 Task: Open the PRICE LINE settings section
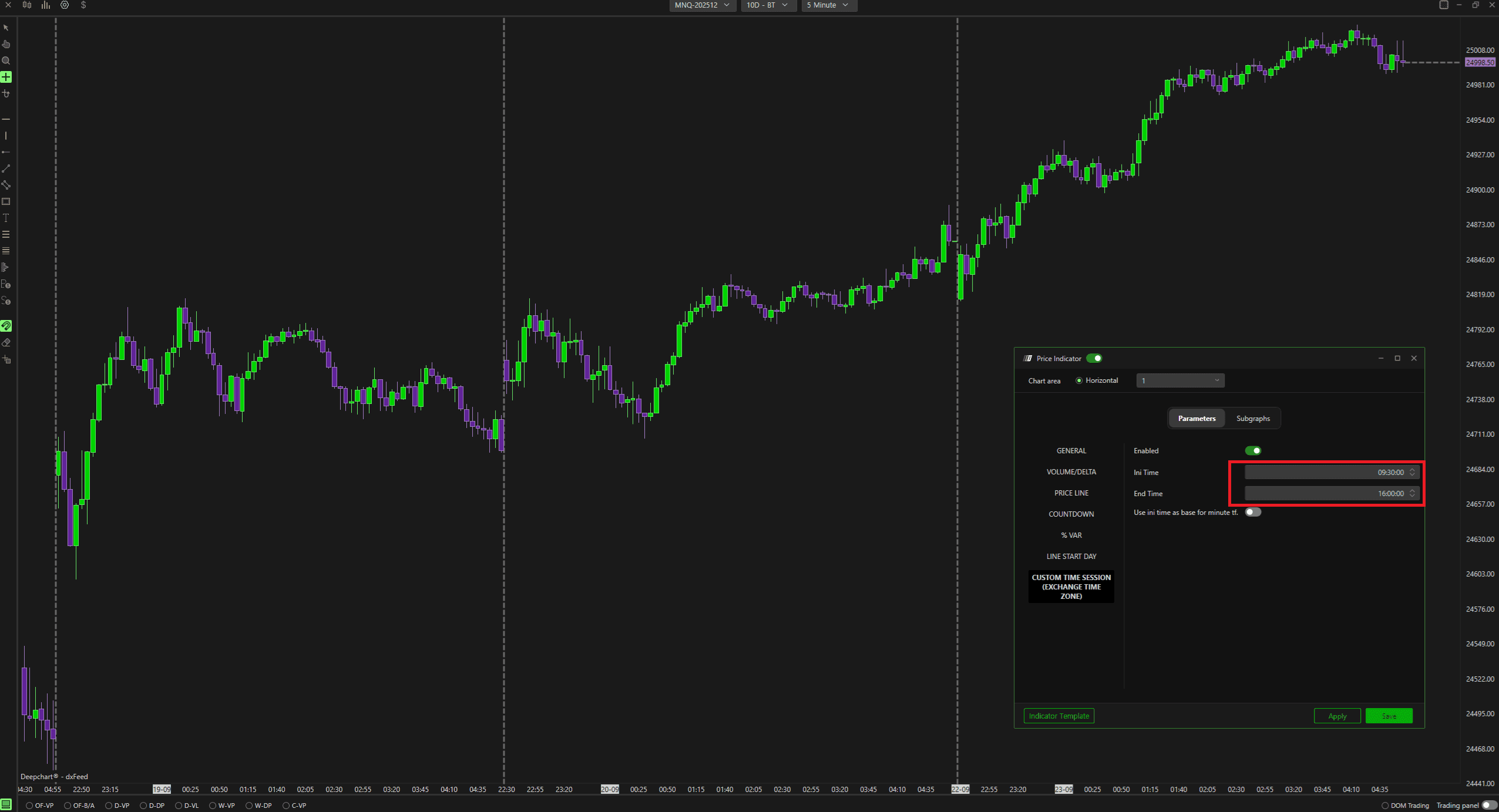click(x=1071, y=493)
